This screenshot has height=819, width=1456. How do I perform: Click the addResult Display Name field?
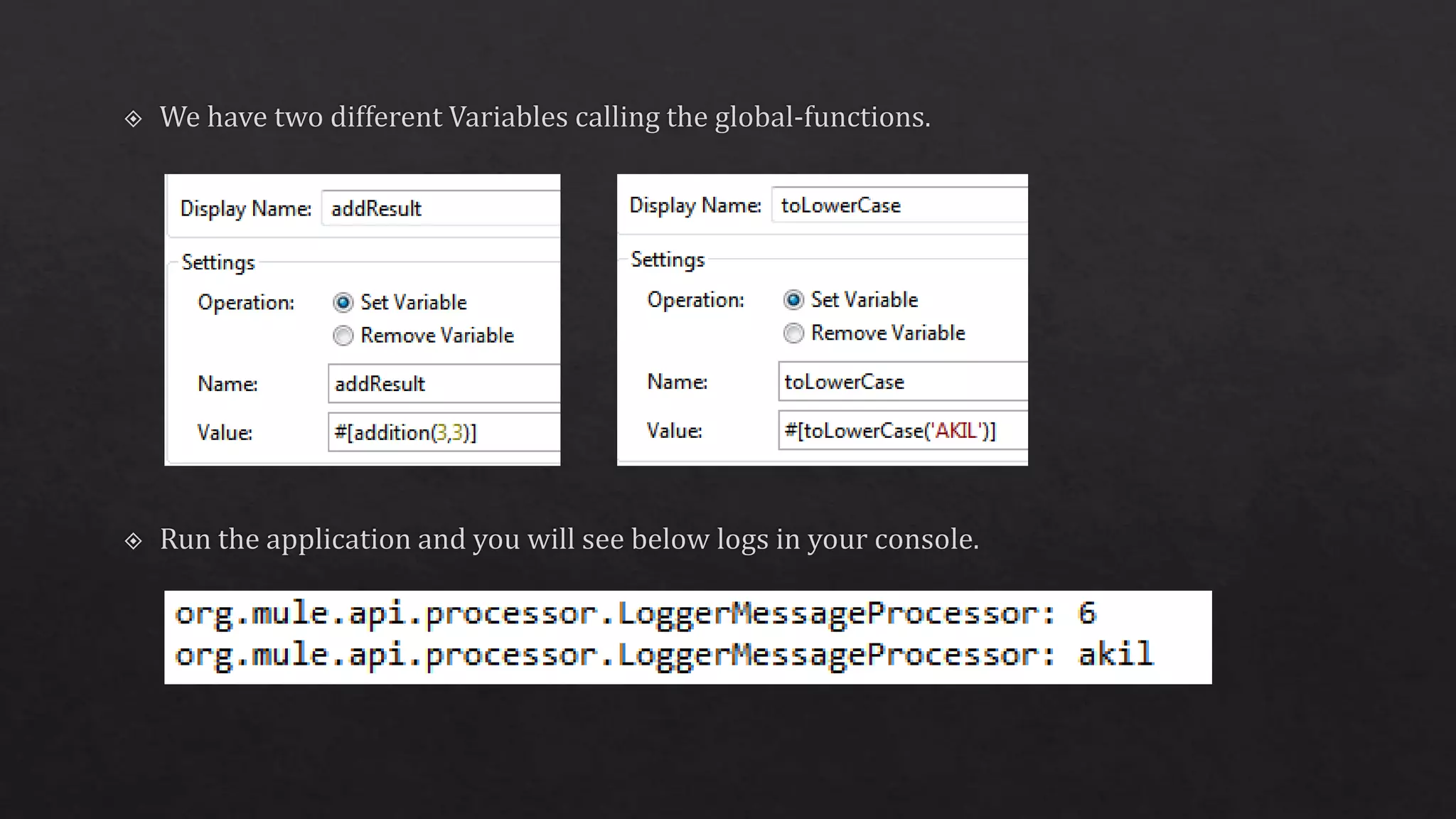click(441, 208)
